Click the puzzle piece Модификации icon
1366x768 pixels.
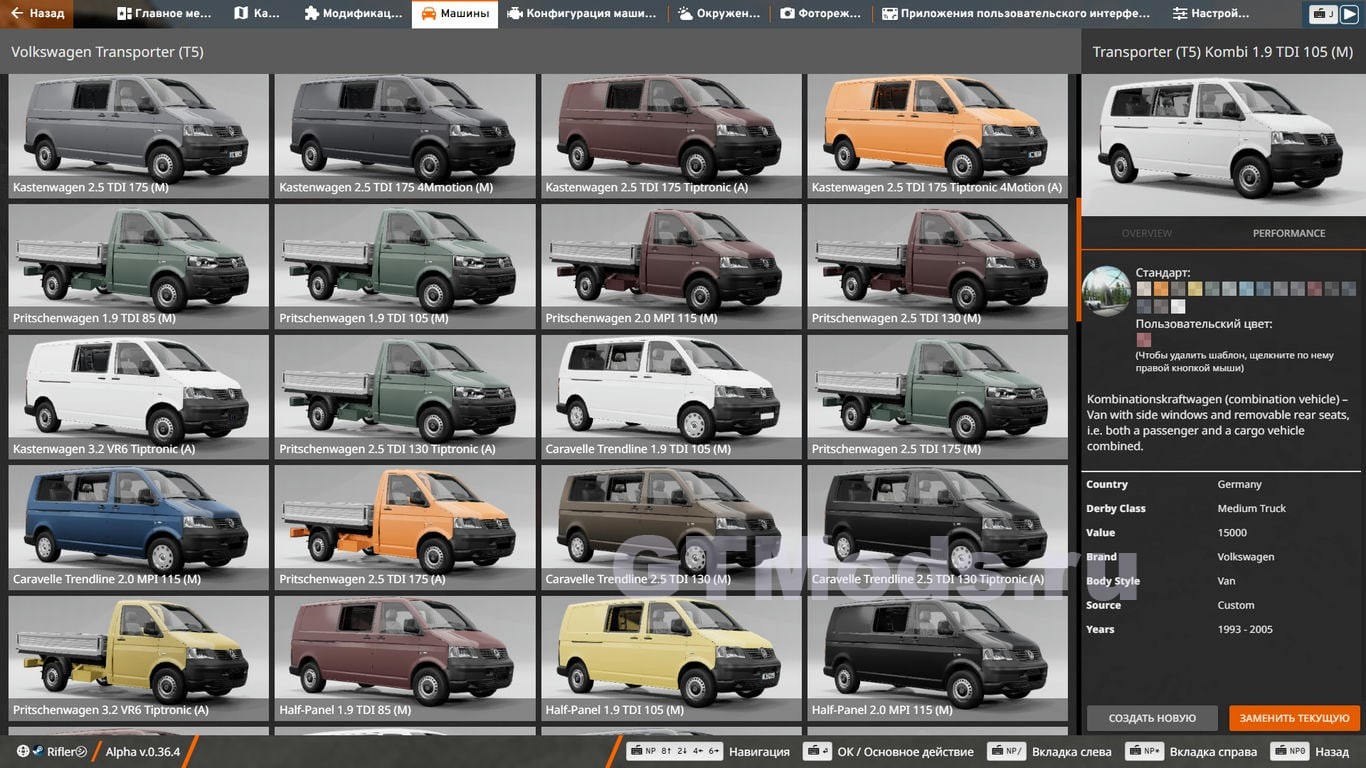click(x=312, y=14)
